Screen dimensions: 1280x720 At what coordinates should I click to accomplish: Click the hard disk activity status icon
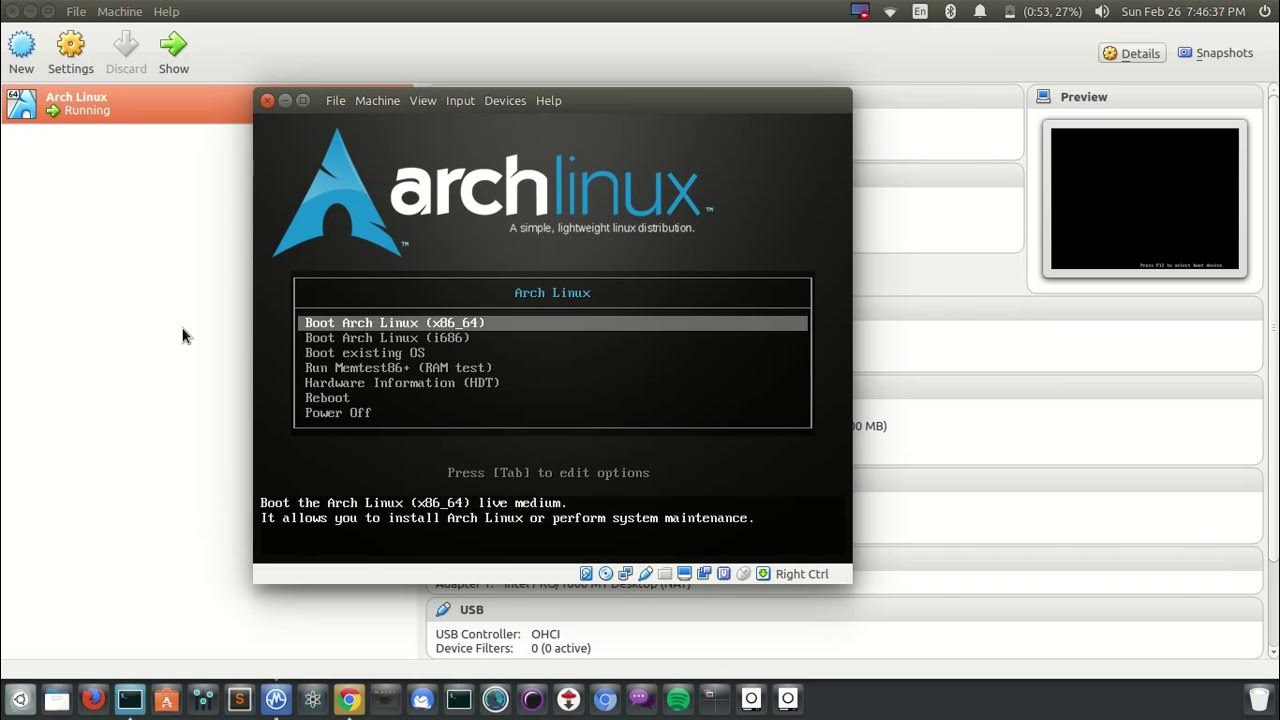(x=586, y=574)
